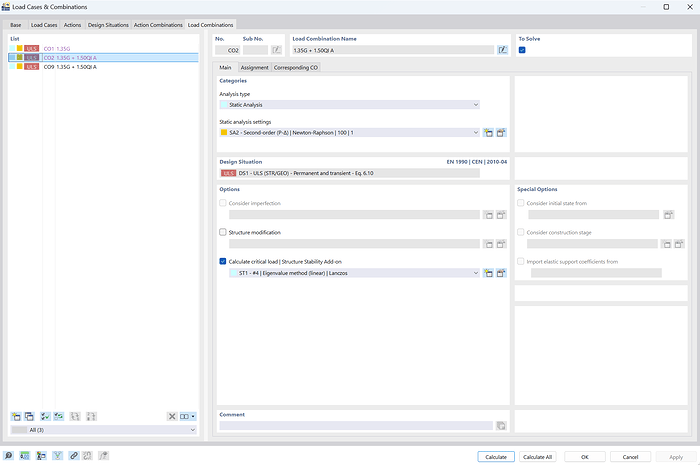700x465 pixels.
Task: Uncheck Calculate critical load option
Action: tap(223, 262)
